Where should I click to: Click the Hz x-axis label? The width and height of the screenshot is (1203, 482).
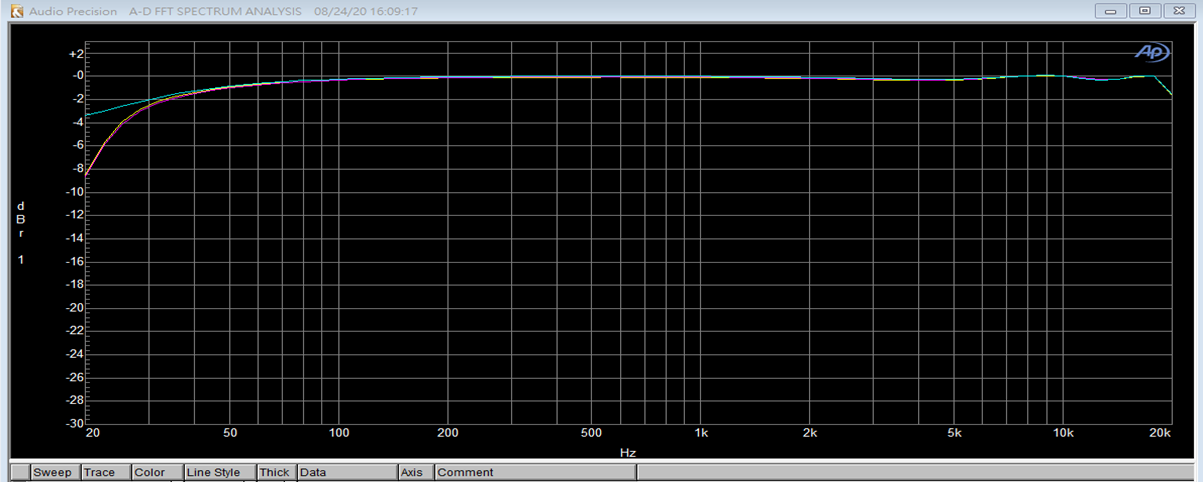(x=627, y=453)
